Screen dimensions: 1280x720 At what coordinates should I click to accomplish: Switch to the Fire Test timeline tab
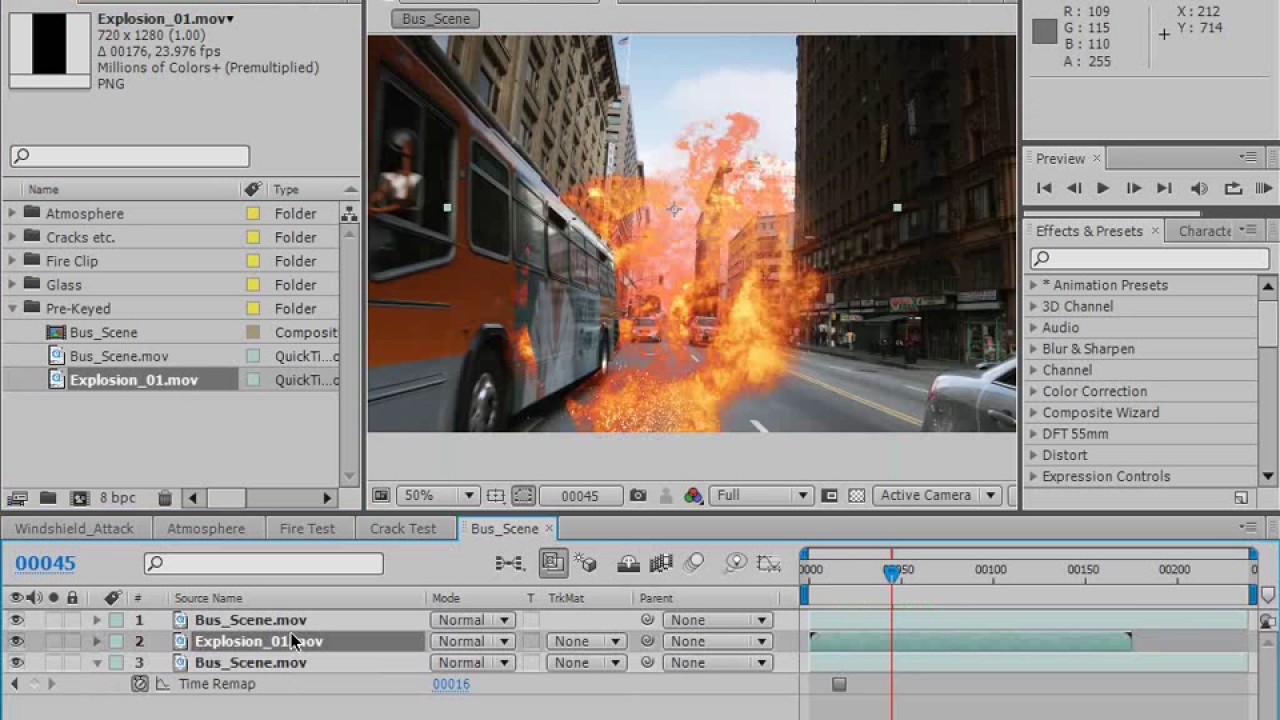coord(307,528)
